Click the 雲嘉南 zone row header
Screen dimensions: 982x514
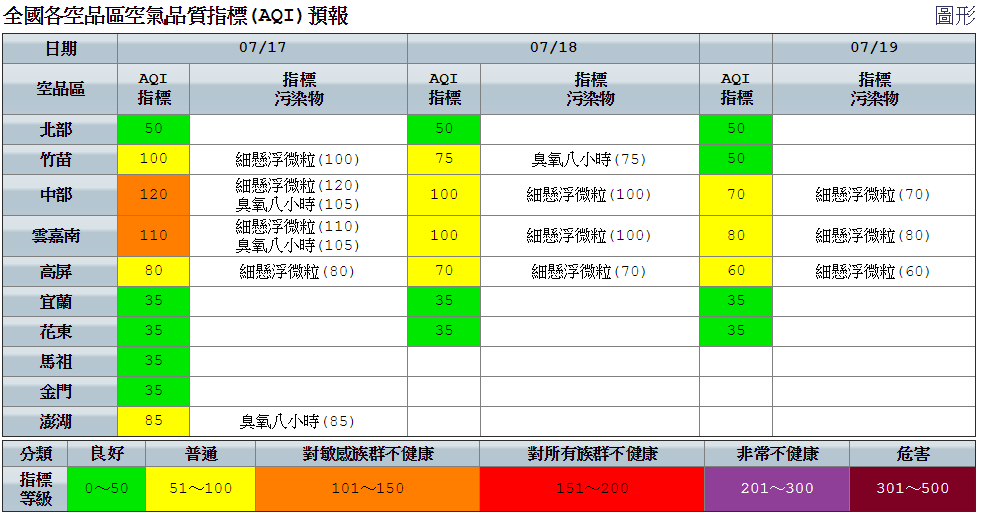[x=60, y=236]
